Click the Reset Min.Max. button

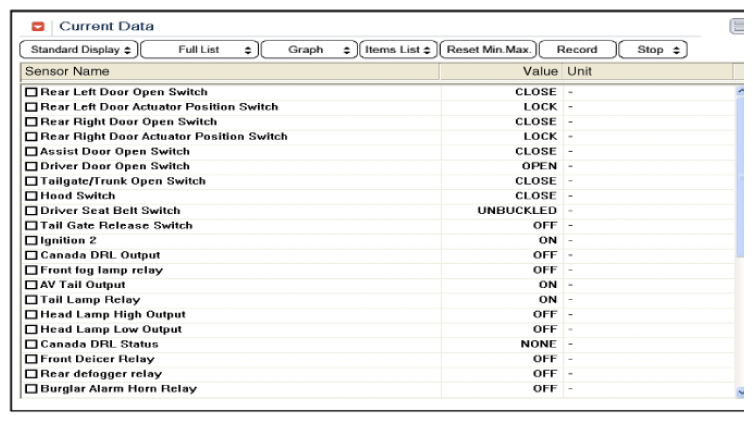[488, 49]
